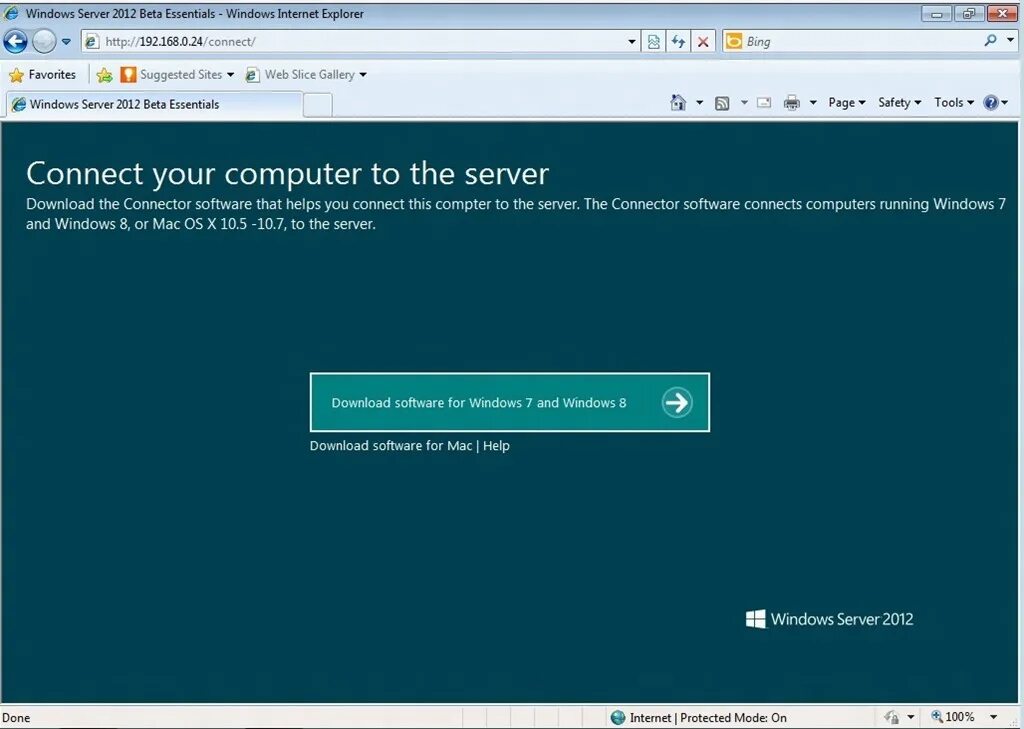Screen dimensions: 1024x729
Task: Click Download software for Windows 7 and Windows 8
Action: (x=509, y=402)
